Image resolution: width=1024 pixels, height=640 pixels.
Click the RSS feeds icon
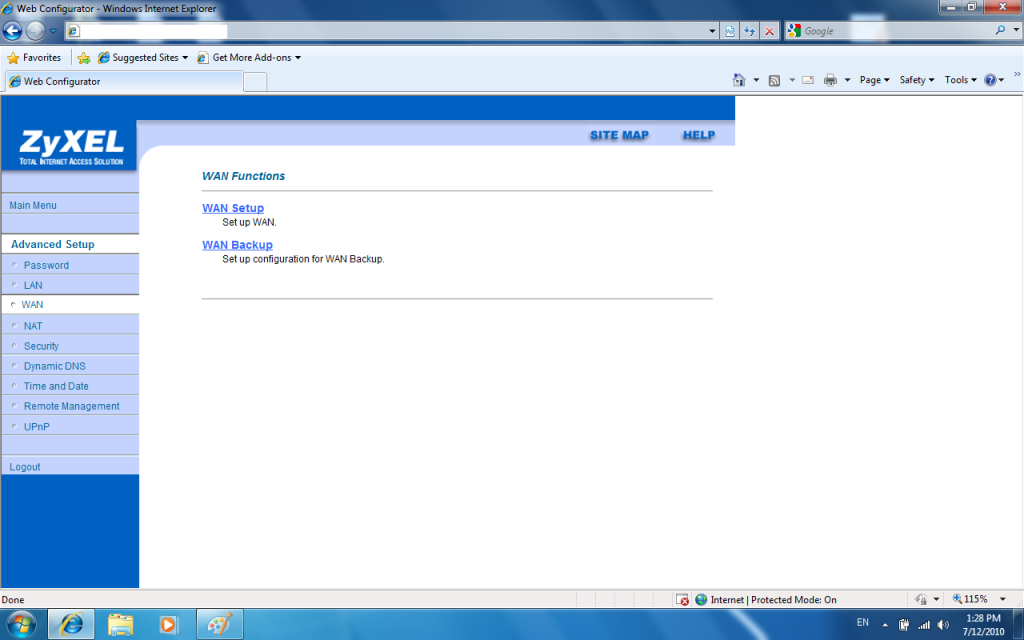pyautogui.click(x=774, y=80)
